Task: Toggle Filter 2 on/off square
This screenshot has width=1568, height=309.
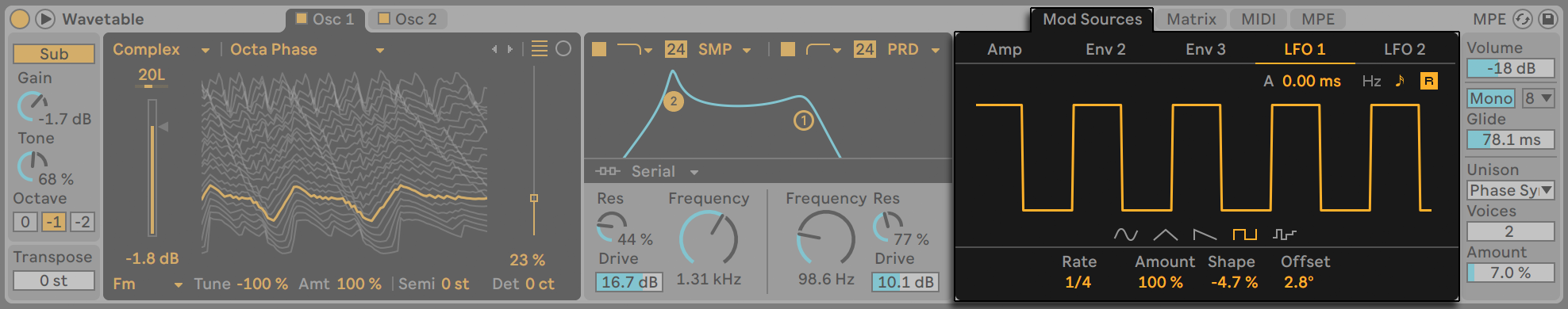Action: click(x=788, y=49)
